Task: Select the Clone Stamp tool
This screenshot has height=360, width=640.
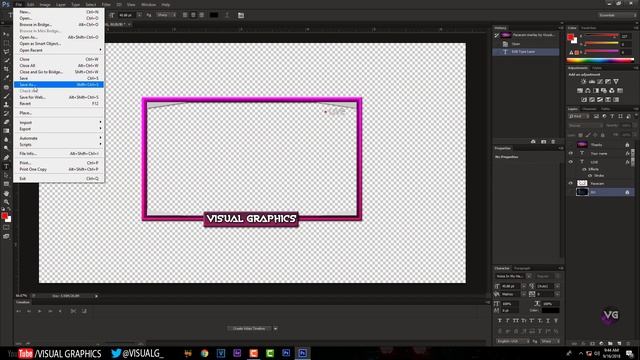Action: point(6,104)
